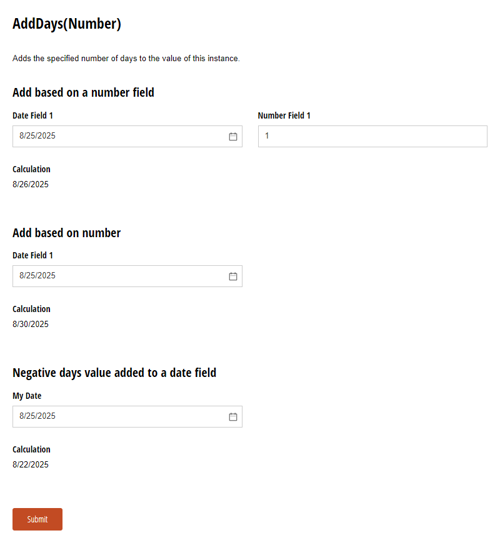Click into the My Date input field
This screenshot has height=543, width=500.
(127, 416)
